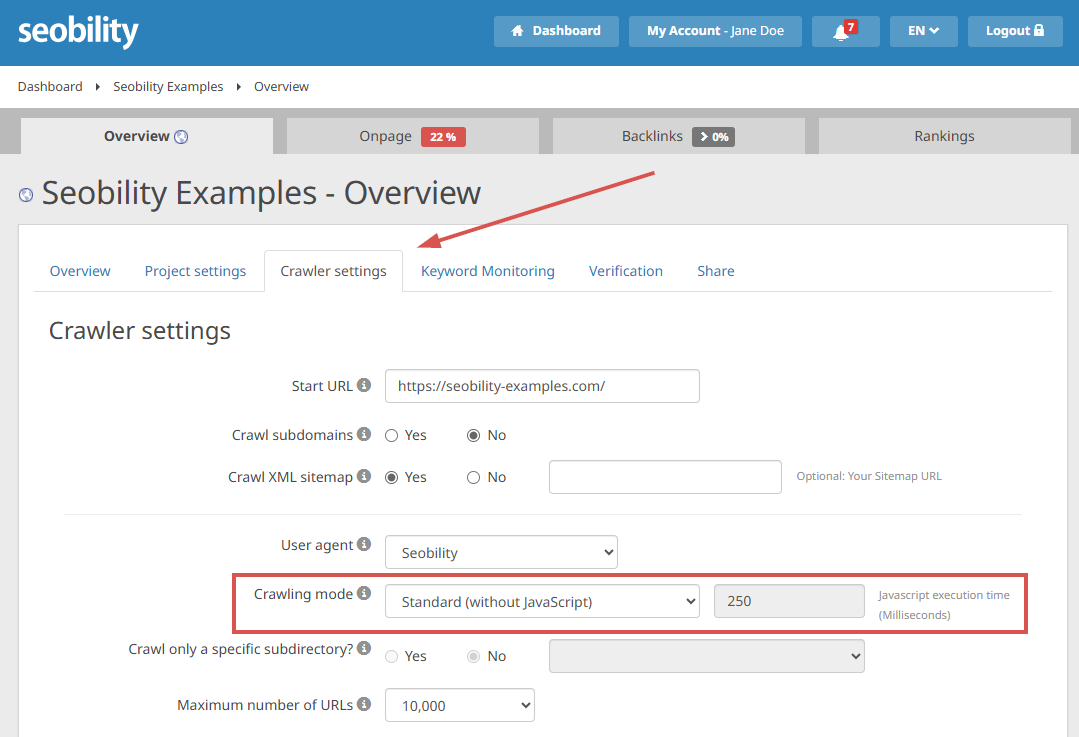Open the Verification sub-tab
1079x737 pixels.
point(626,271)
